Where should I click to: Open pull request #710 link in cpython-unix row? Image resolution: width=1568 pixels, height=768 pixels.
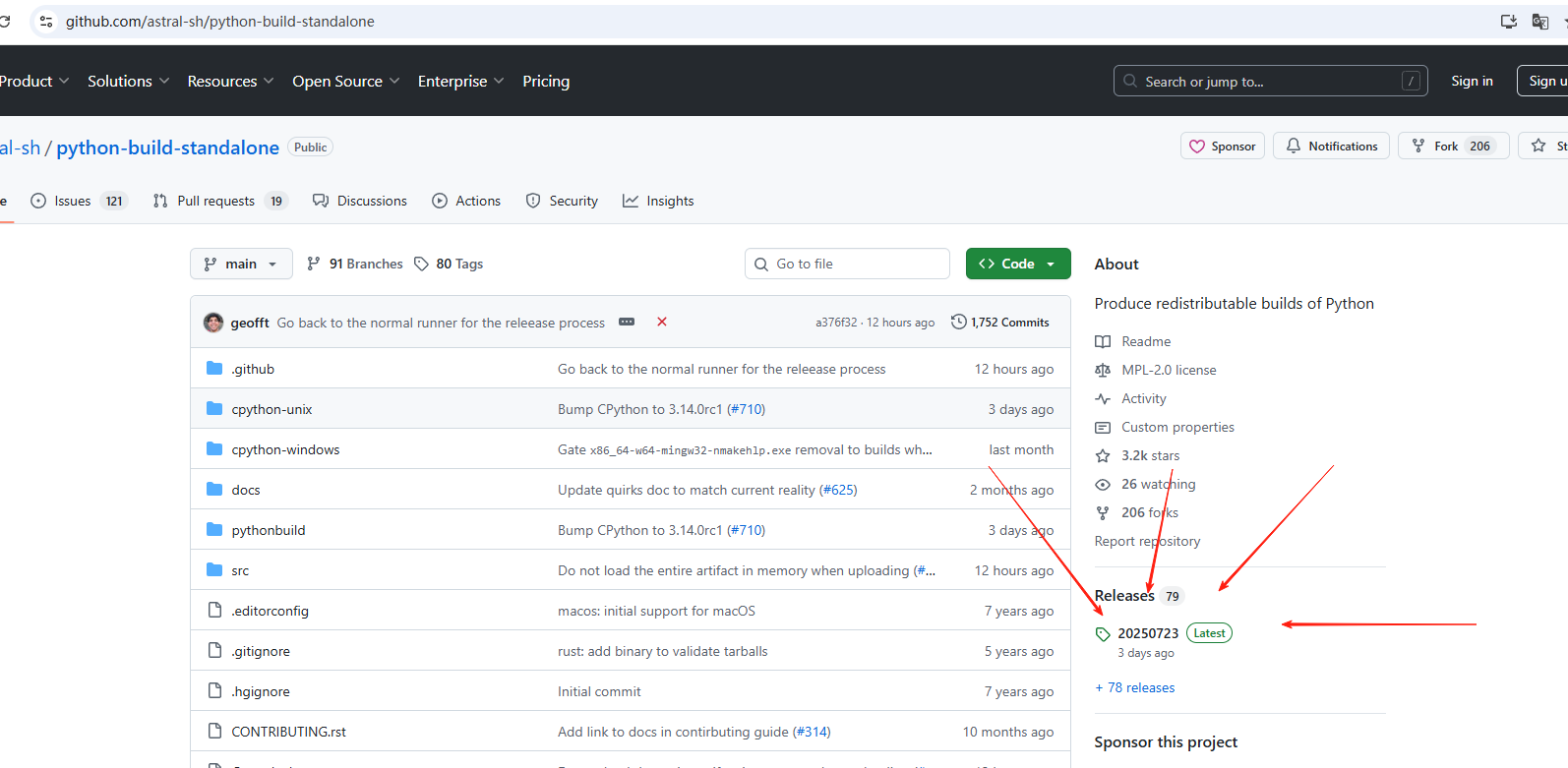[x=746, y=409]
